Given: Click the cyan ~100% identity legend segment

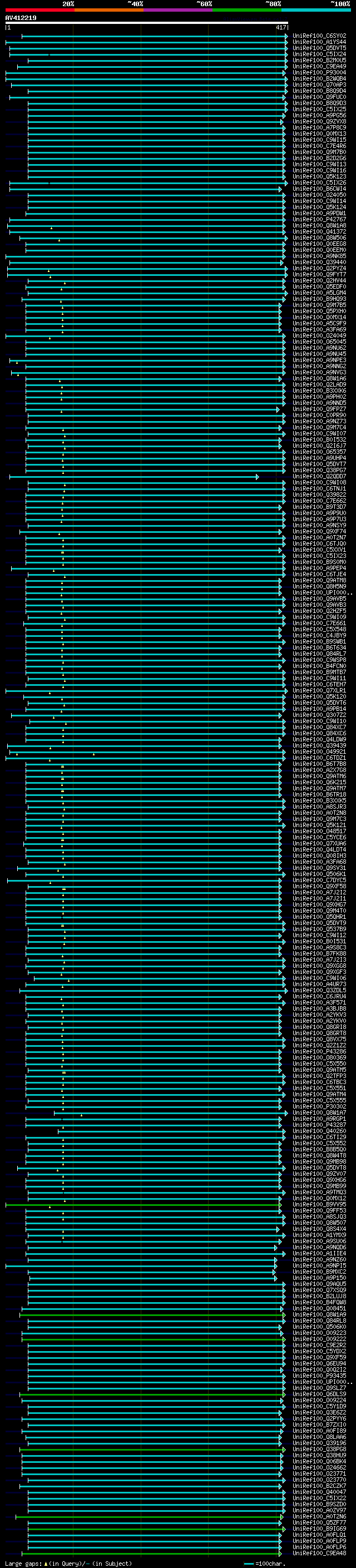Looking at the screenshot, I should pyautogui.click(x=316, y=10).
